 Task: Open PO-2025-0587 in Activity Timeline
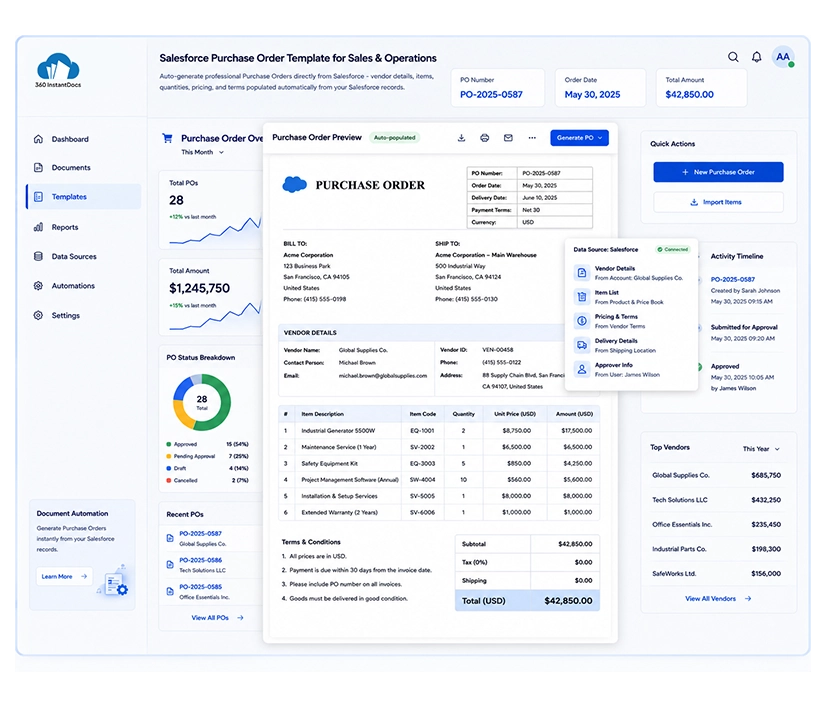(732, 279)
